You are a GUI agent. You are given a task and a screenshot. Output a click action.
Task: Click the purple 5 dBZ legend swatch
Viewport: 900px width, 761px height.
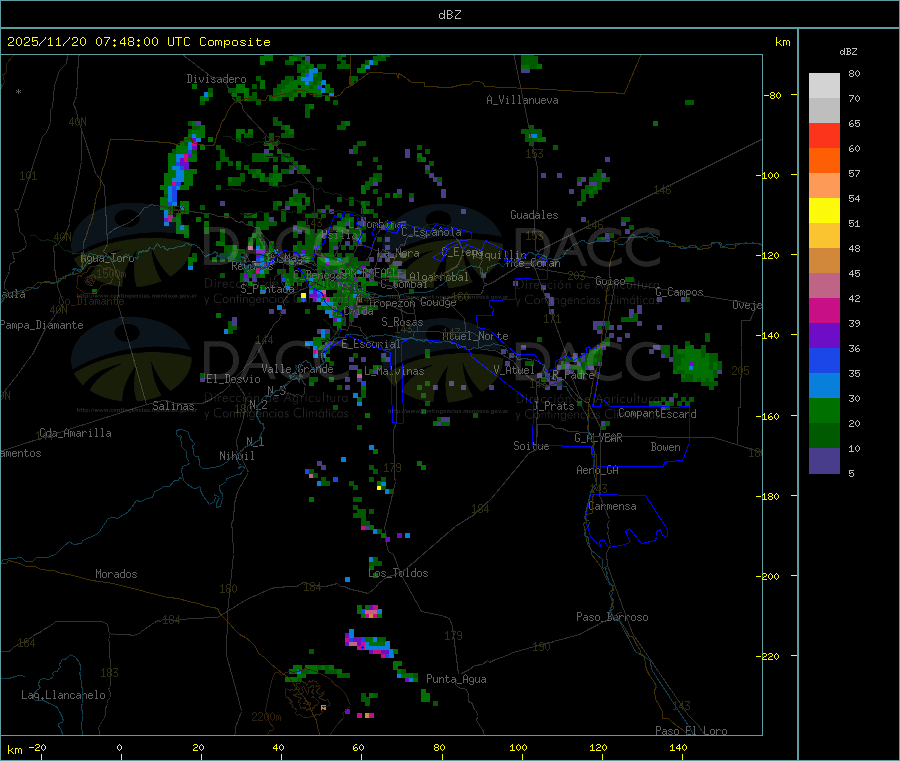tap(824, 461)
